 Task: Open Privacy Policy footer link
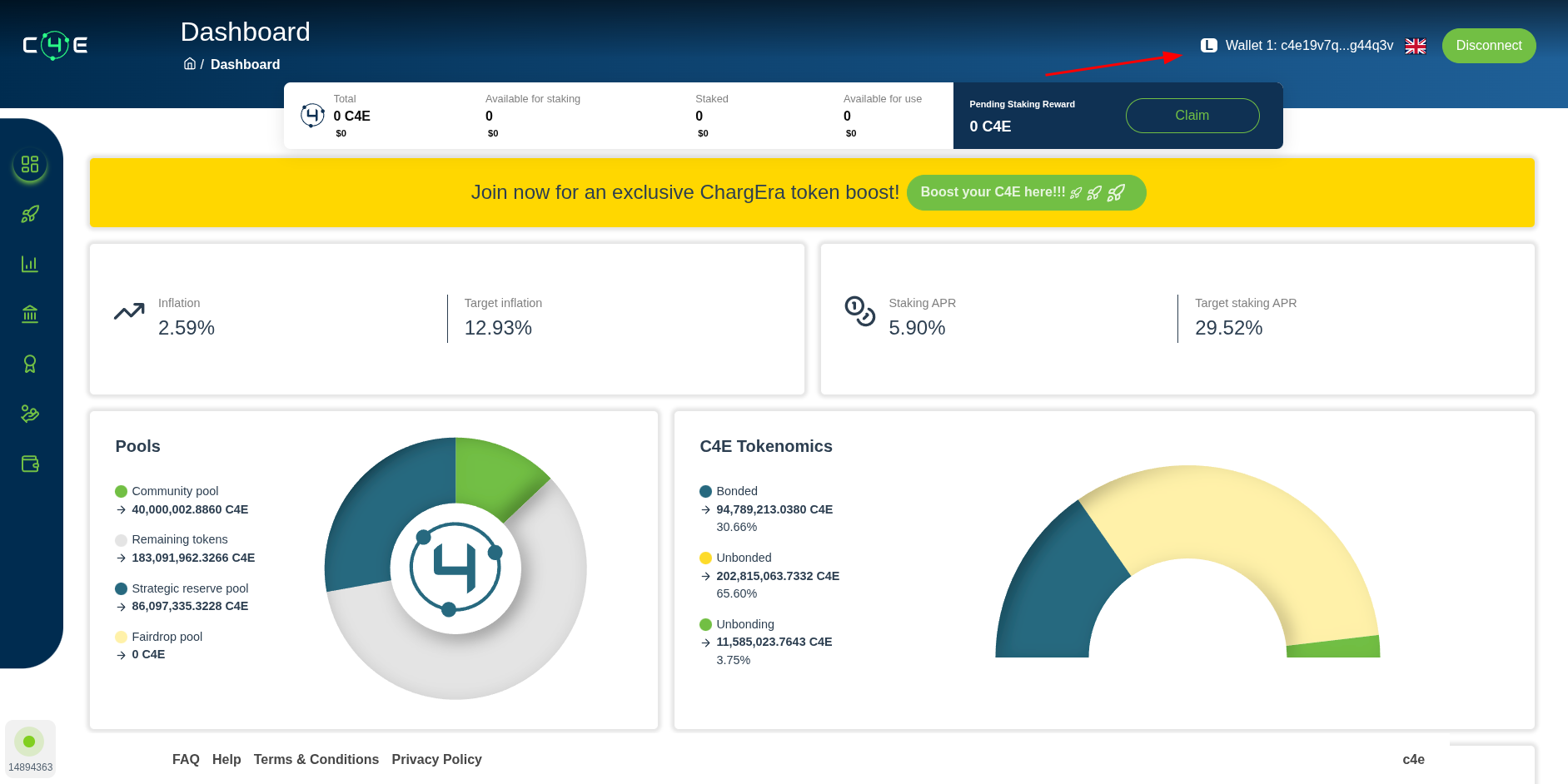click(437, 759)
